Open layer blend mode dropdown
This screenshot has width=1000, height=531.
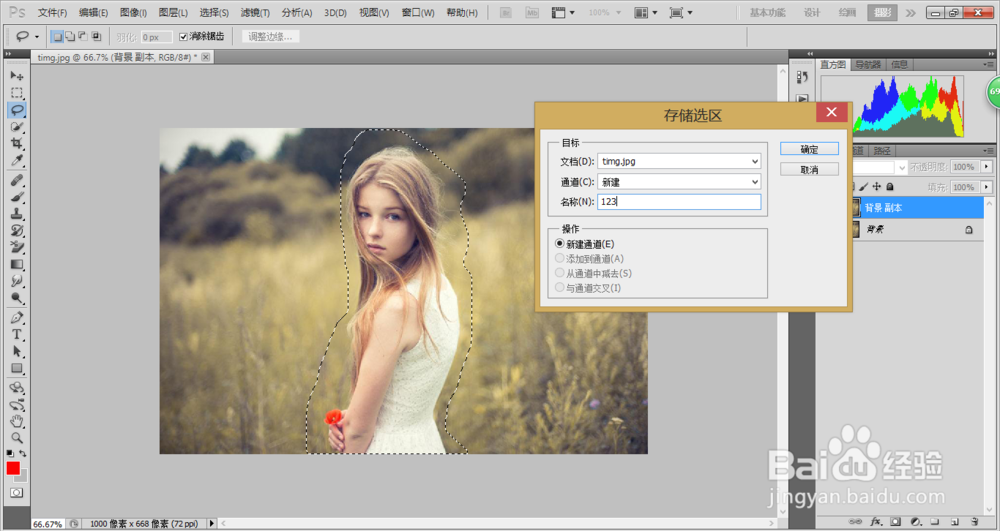tap(901, 167)
